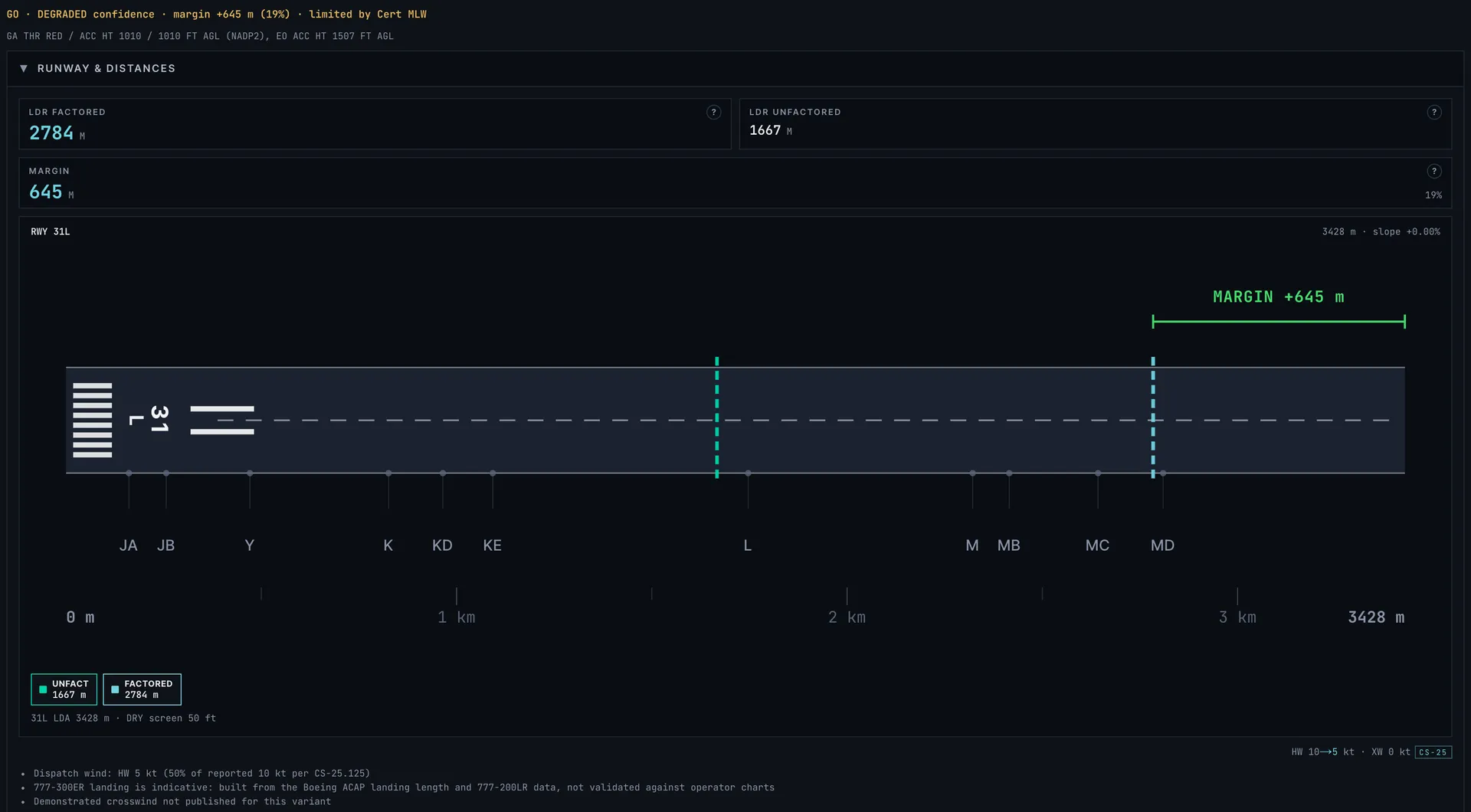Click the CS-25 badge
1471x812 pixels.
(x=1433, y=752)
